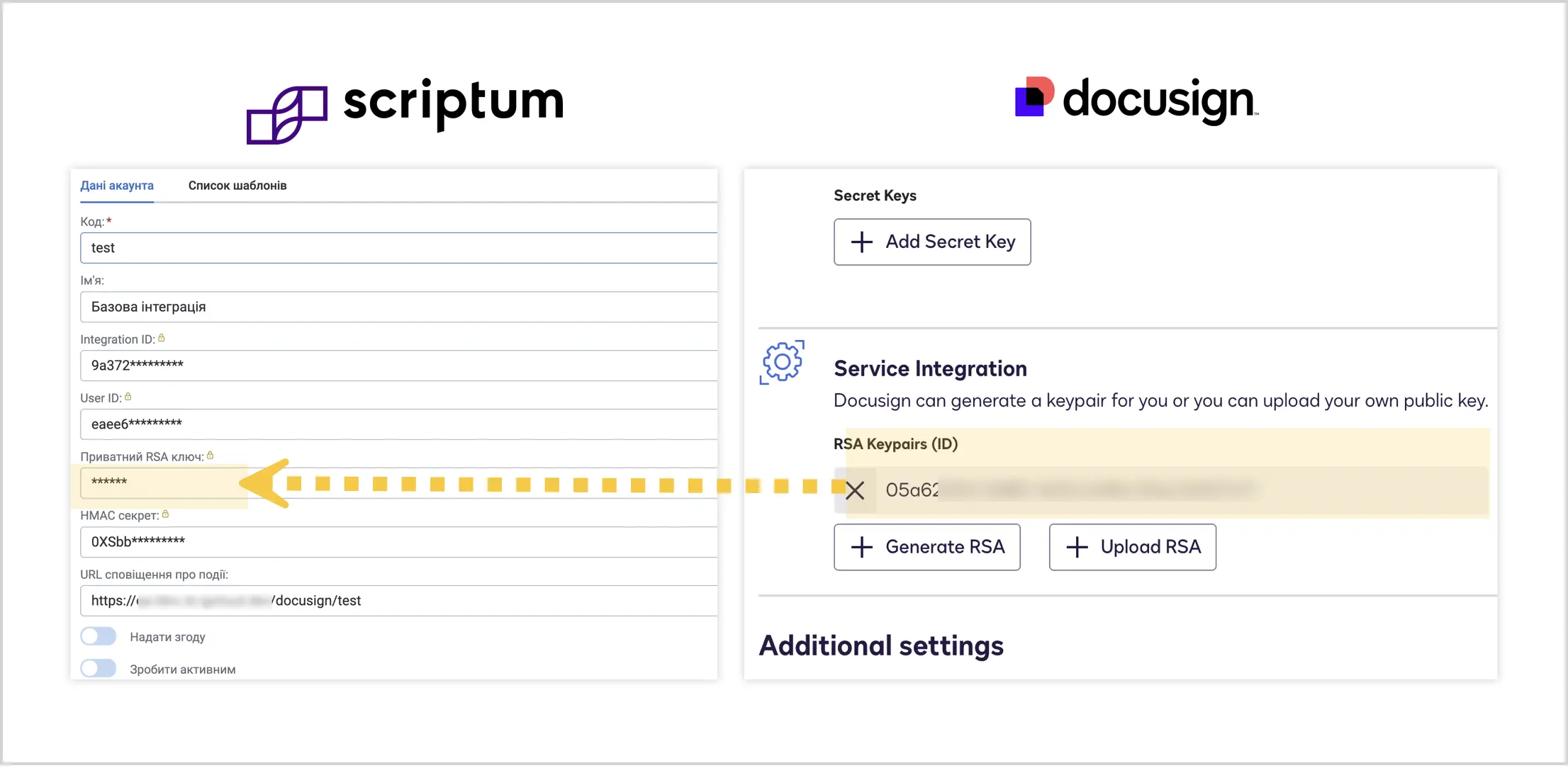
Task: Click the Upload RSA button
Action: click(x=1133, y=547)
